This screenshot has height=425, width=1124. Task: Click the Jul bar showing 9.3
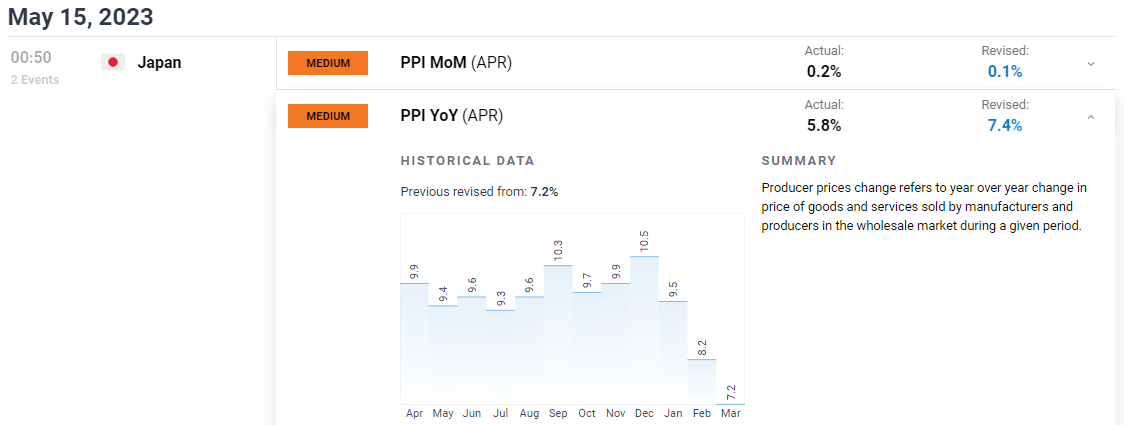(500, 358)
